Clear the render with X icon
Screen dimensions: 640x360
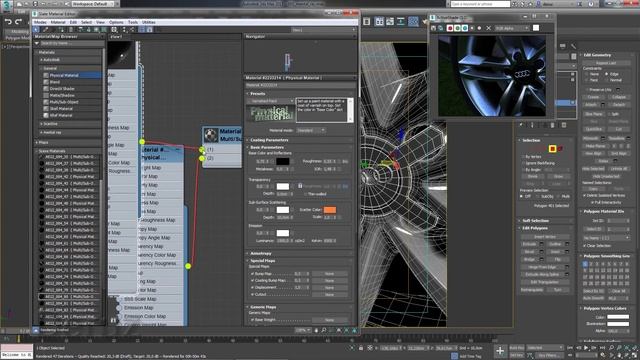click(x=488, y=28)
